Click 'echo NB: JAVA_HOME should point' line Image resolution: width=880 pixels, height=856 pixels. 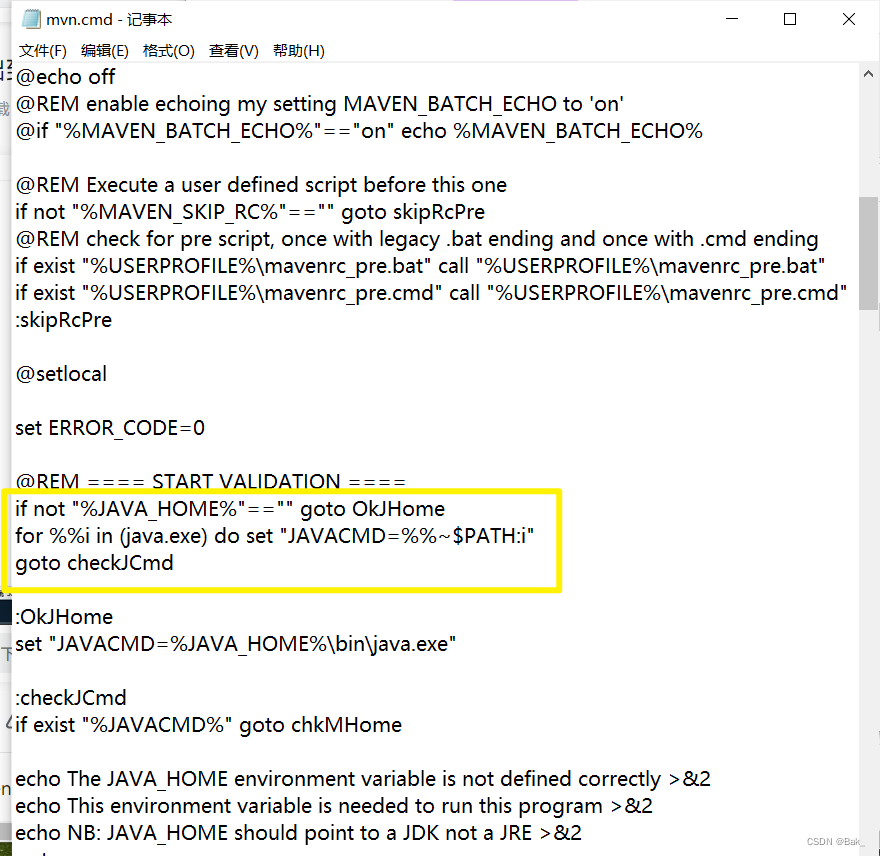[x=299, y=832]
